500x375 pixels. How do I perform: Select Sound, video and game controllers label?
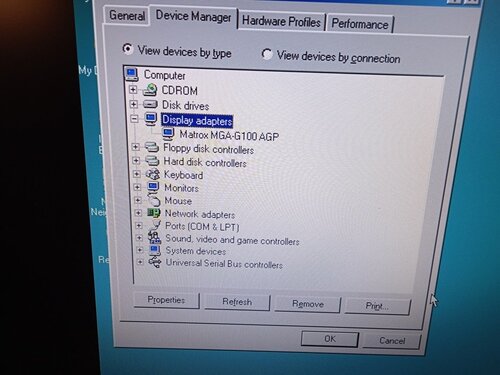(x=232, y=240)
